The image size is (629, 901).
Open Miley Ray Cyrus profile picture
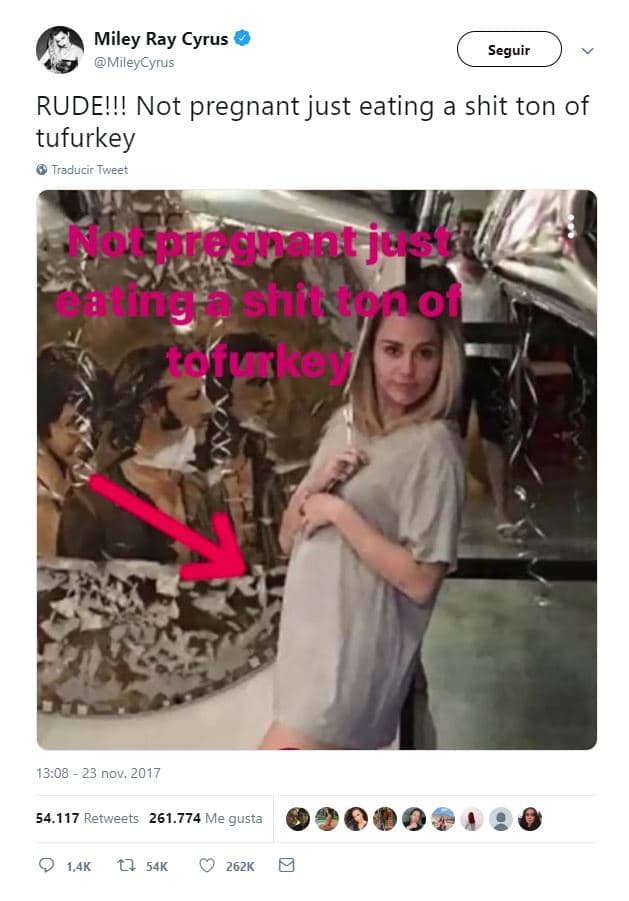click(60, 49)
